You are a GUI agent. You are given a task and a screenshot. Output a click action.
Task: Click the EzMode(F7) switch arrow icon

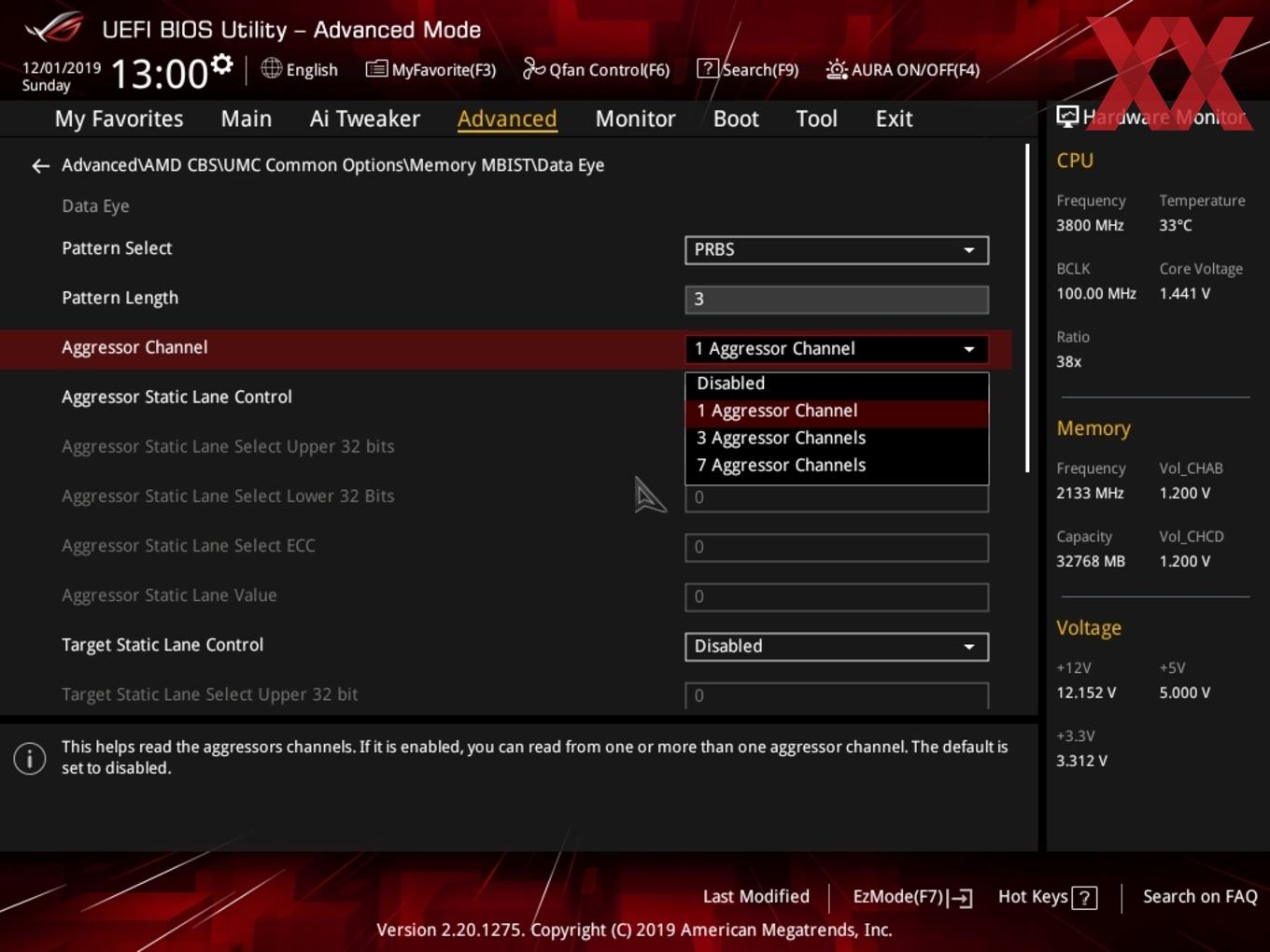pyautogui.click(x=961, y=898)
